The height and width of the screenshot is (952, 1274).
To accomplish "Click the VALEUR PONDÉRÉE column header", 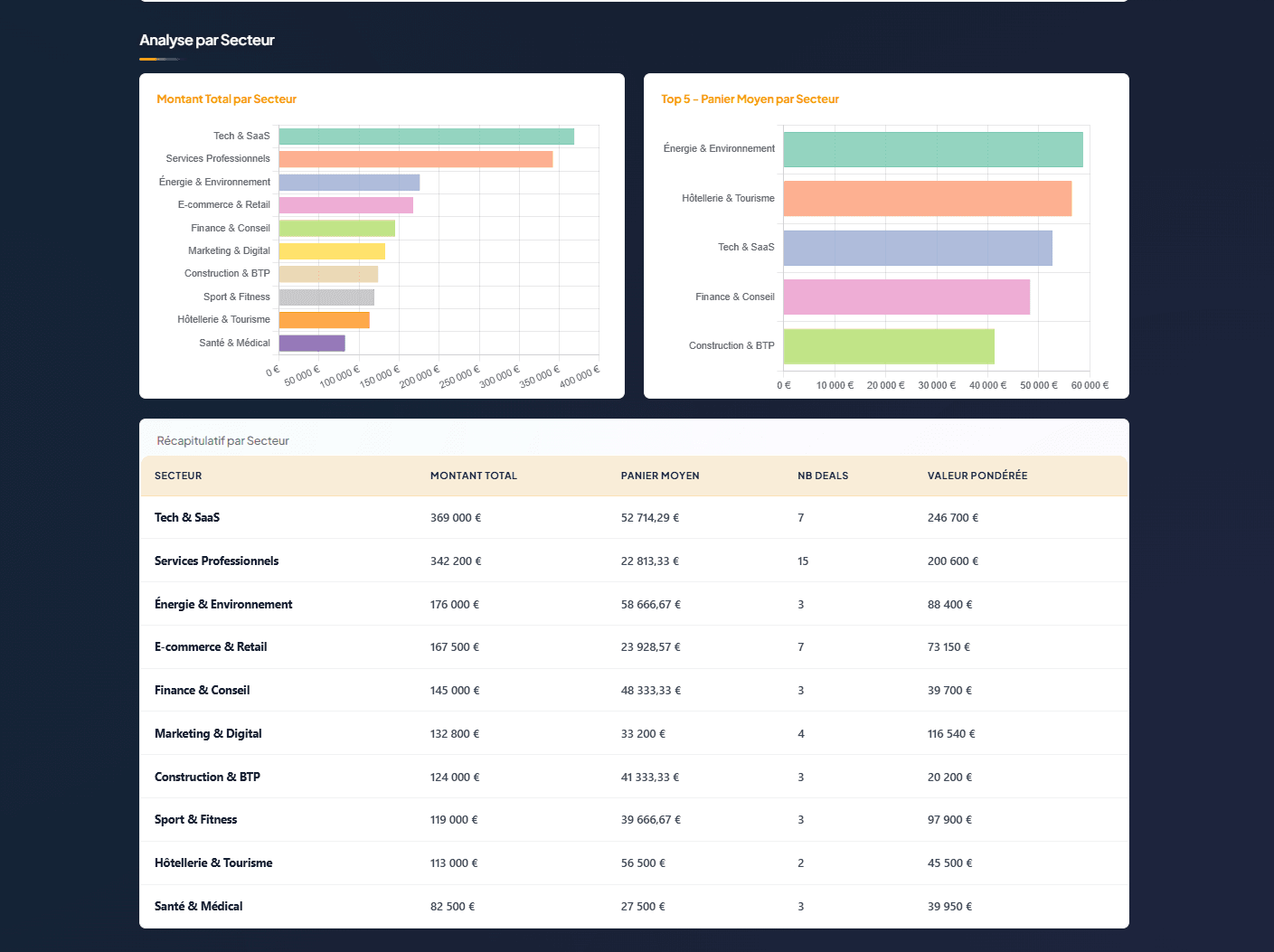I will [x=977, y=476].
